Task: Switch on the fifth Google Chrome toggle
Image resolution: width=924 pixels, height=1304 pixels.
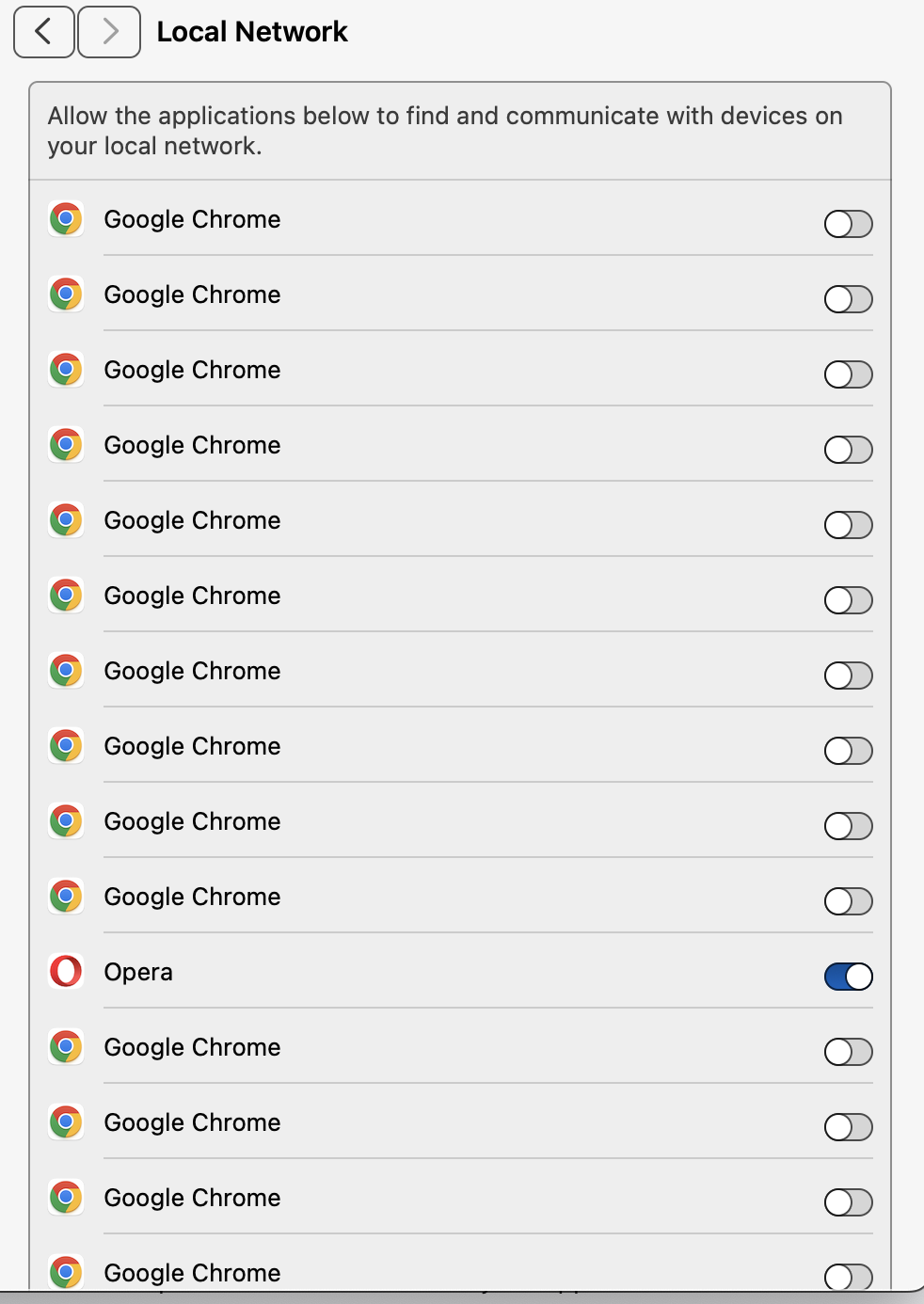Action: [848, 525]
